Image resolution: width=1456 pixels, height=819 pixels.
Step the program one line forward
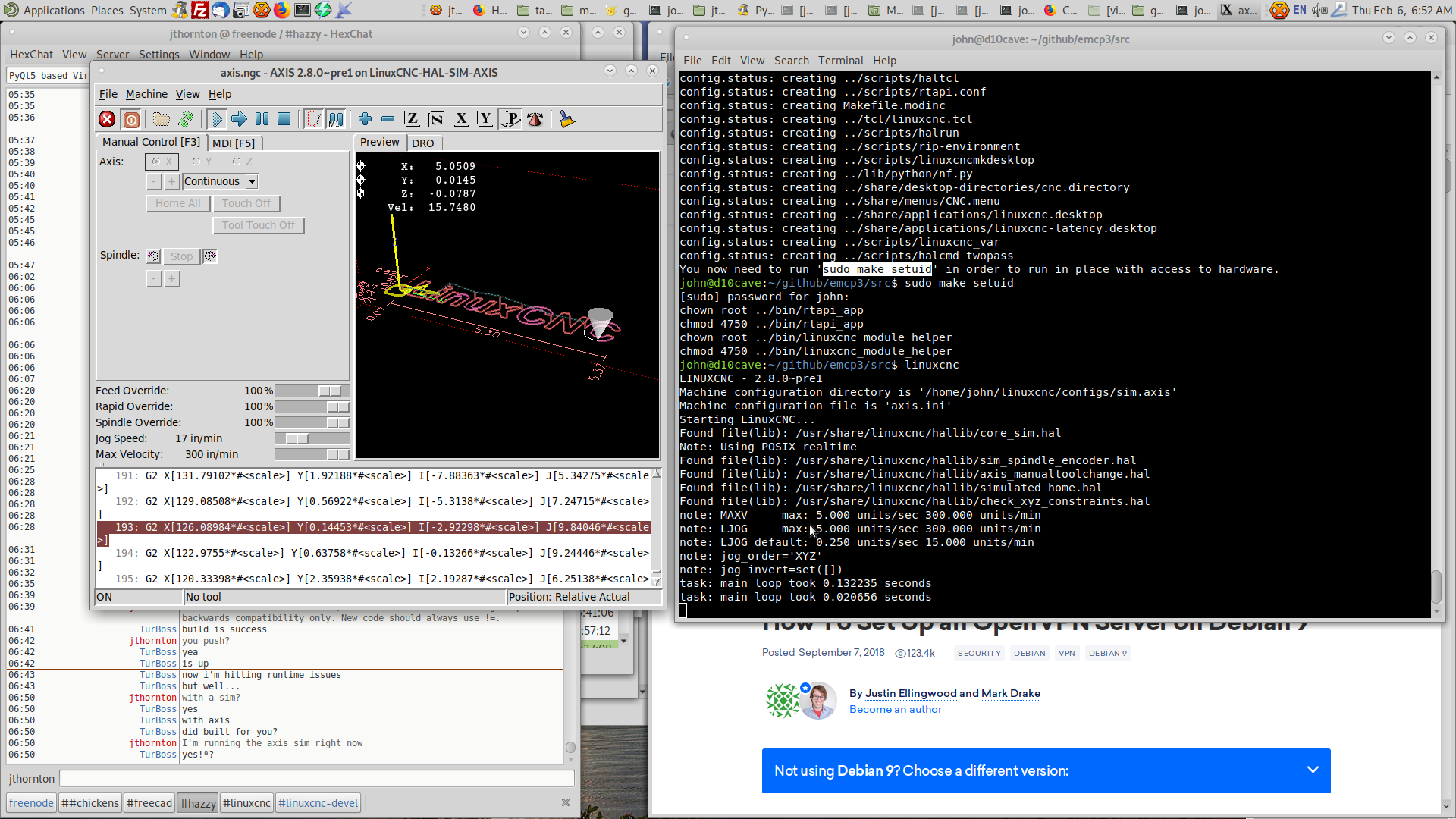pyautogui.click(x=239, y=119)
